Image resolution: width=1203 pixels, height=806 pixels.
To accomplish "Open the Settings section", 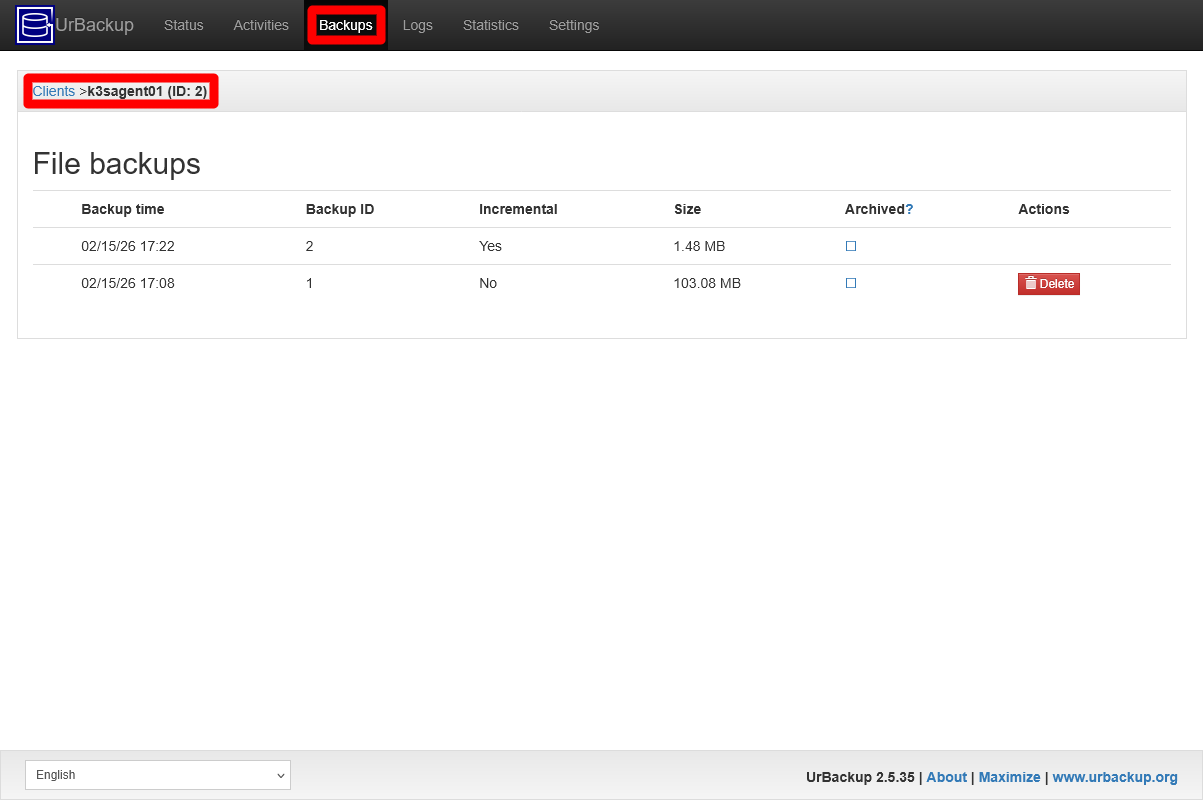I will pyautogui.click(x=573, y=25).
